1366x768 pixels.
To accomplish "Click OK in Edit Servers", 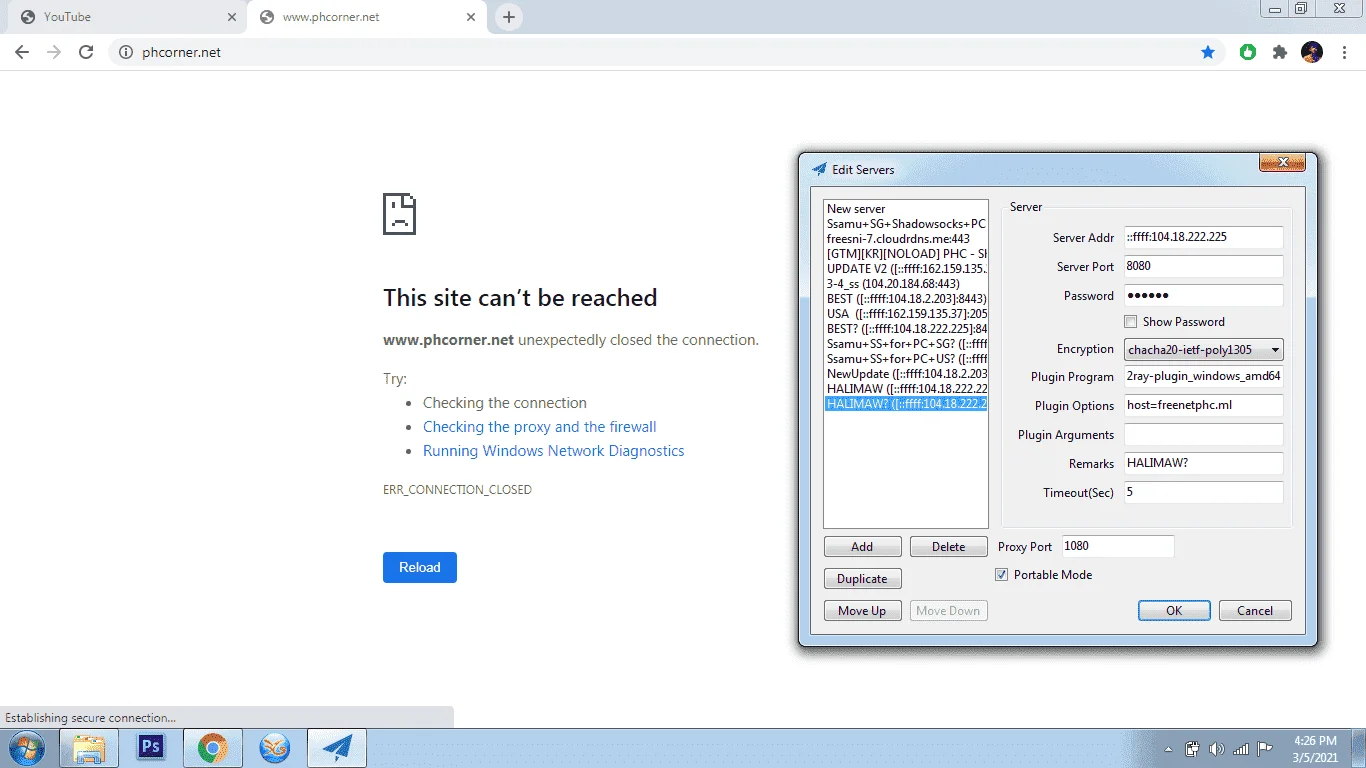I will [x=1174, y=611].
